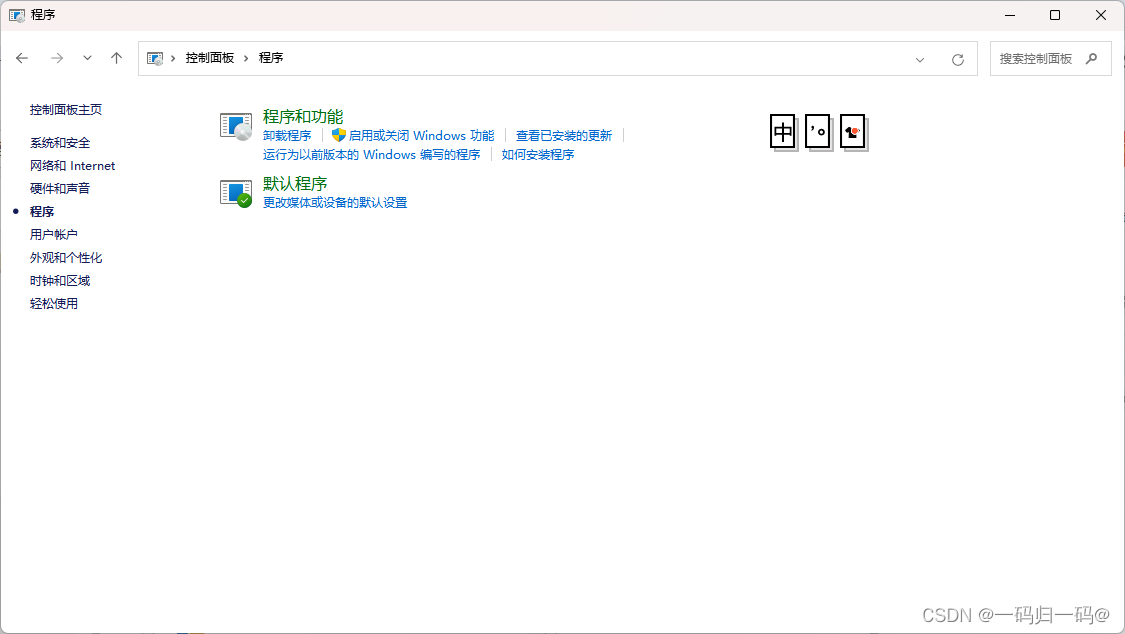Close the 程序 window
The width and height of the screenshot is (1125, 634).
coord(1101,15)
